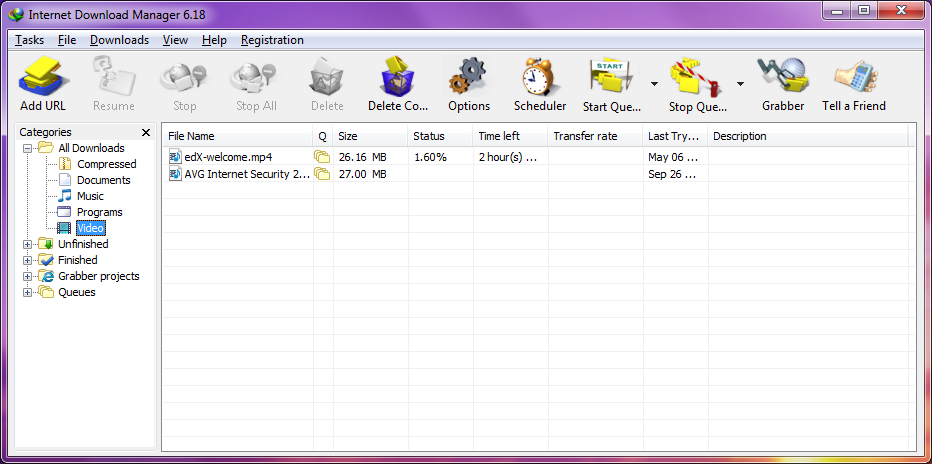Screen dimensions: 932x464
Task: Expand the Finished tree node
Action: [27, 260]
